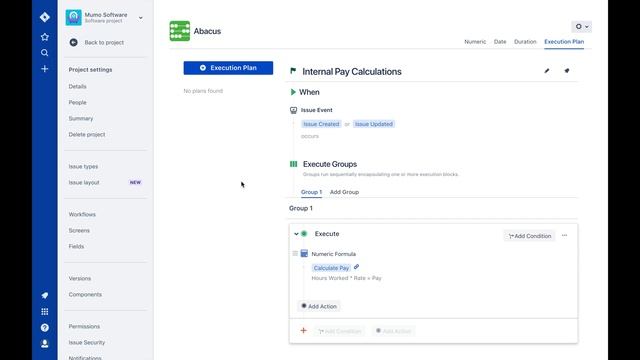This screenshot has width=640, height=360.
Task: Select the Execution Plan tab
Action: click(564, 42)
